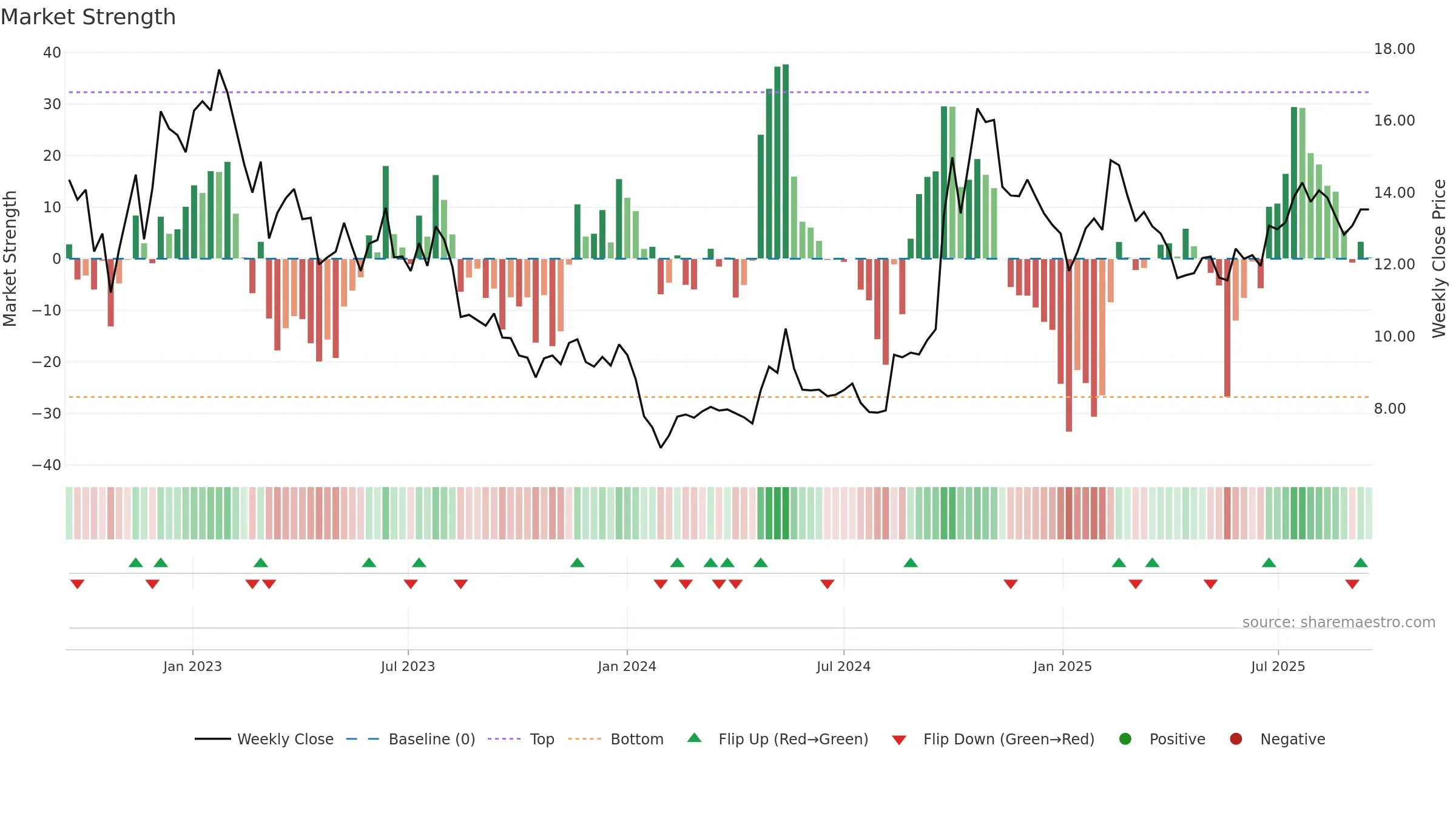Click the Jul 2025 x-axis label
Image resolution: width=1456 pixels, height=819 pixels.
[1278, 666]
